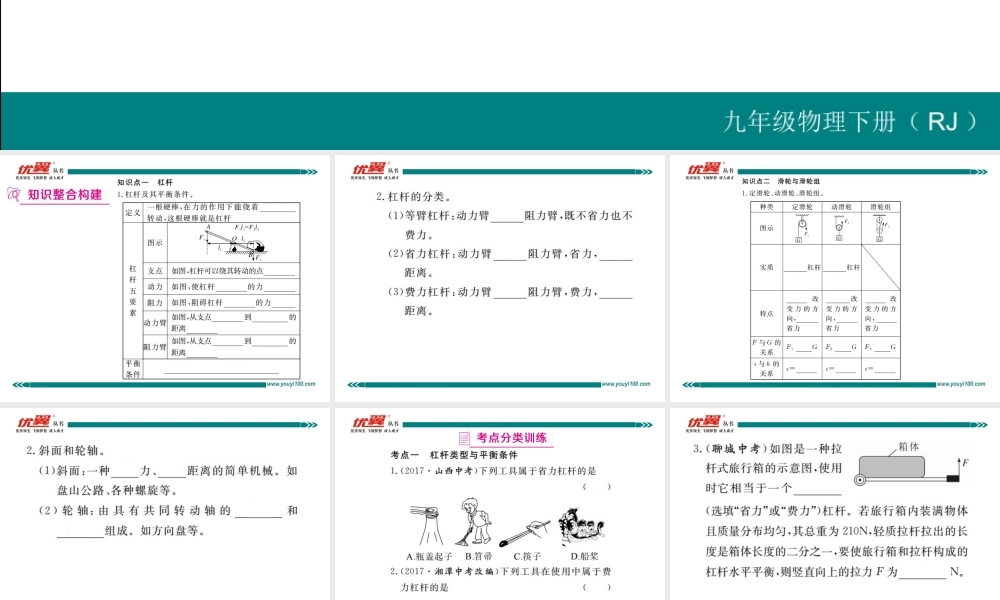Click the 知识整合构建 pink banner button

pyautogui.click(x=65, y=196)
